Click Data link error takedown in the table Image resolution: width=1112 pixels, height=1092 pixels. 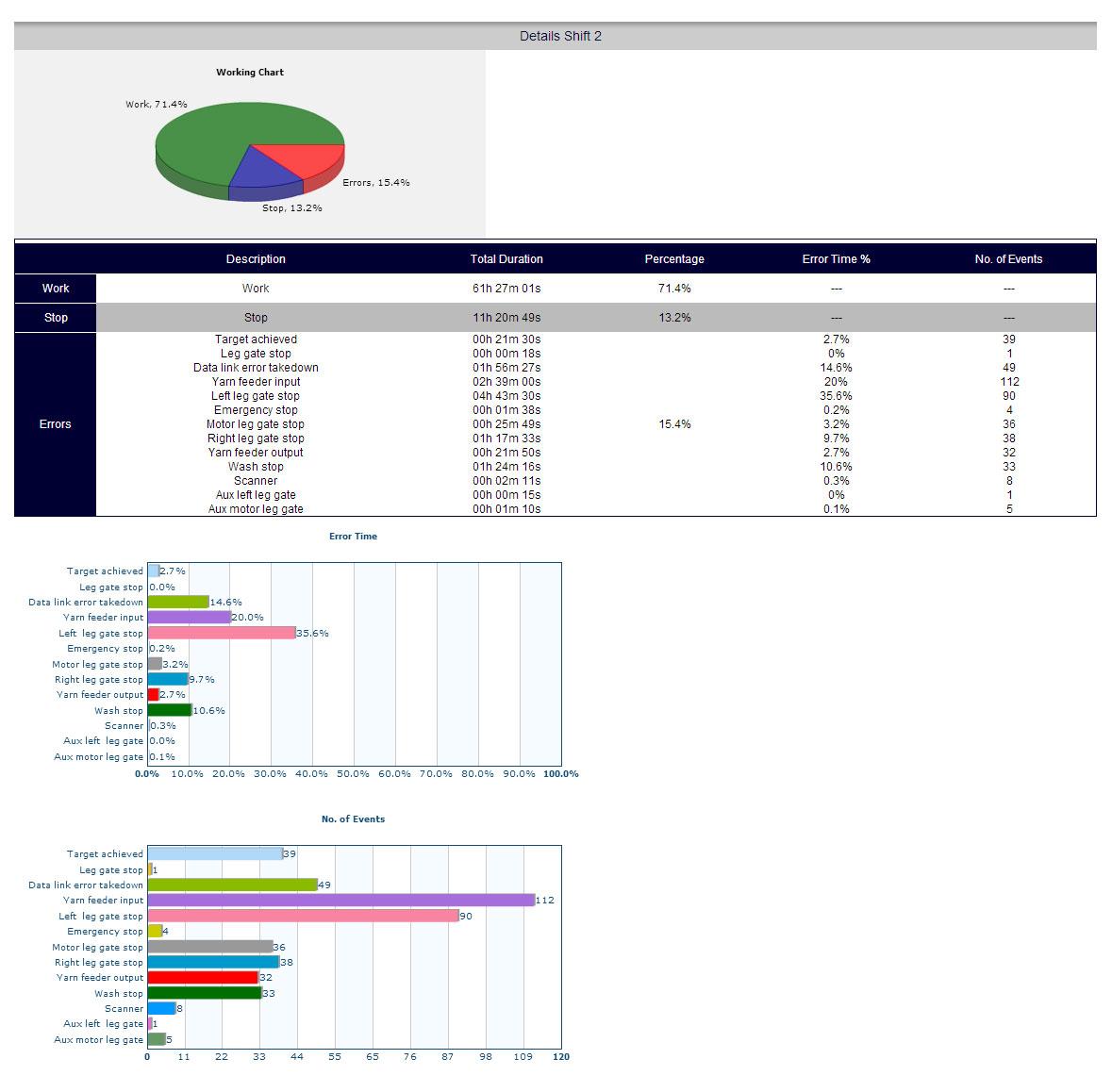tap(256, 368)
